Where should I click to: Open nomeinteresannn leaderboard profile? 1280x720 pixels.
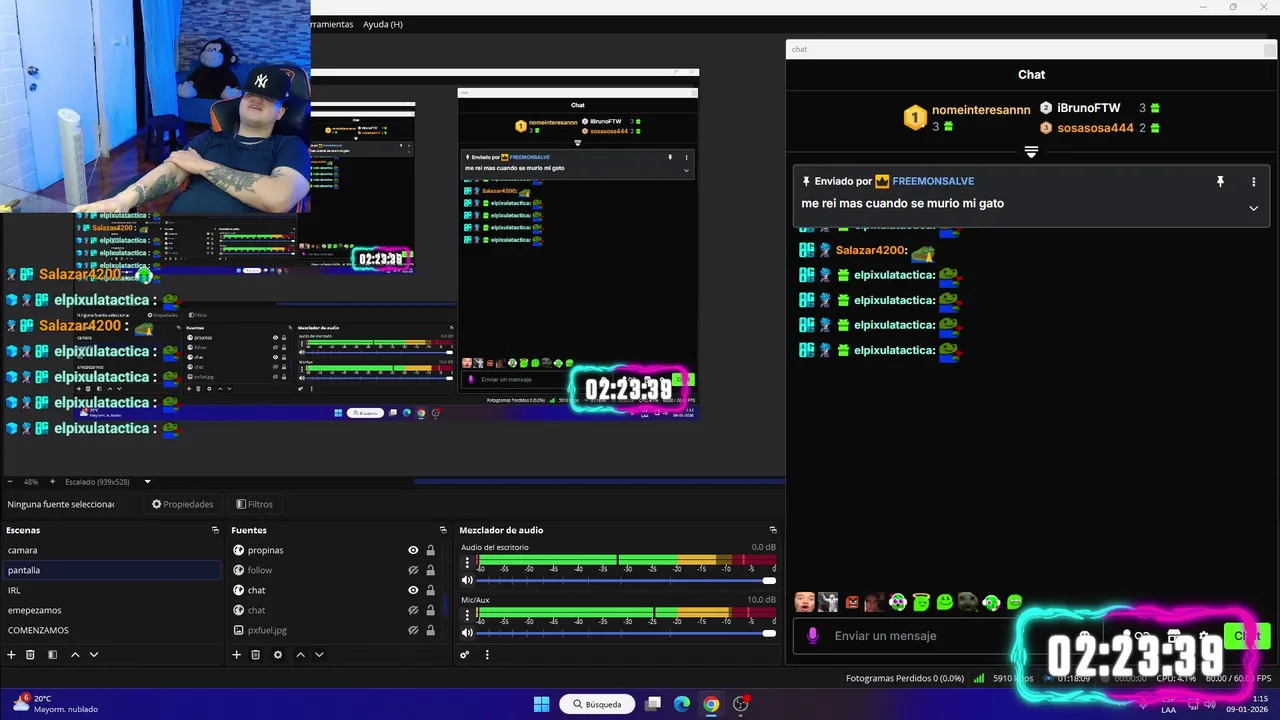point(980,110)
